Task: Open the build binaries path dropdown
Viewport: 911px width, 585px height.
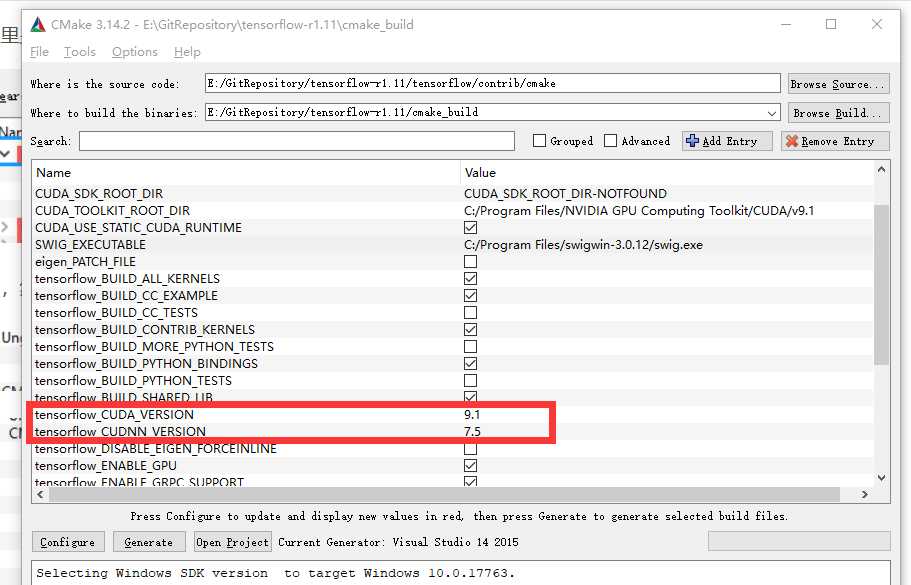Action: 772,113
